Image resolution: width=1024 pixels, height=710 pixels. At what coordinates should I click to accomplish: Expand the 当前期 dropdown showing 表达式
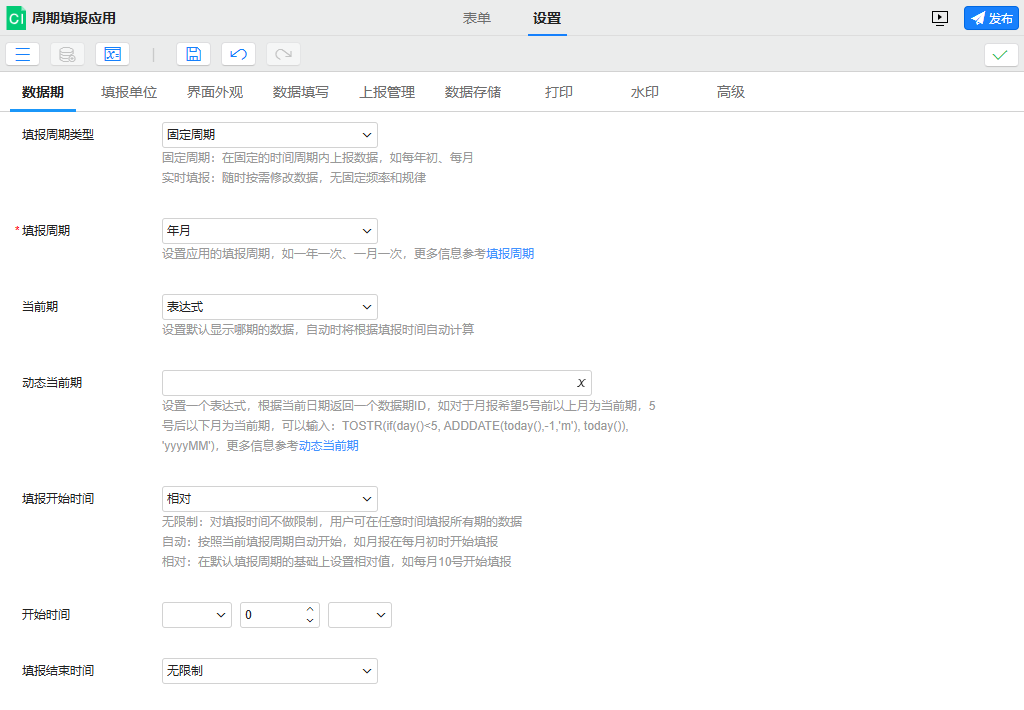[x=269, y=306]
